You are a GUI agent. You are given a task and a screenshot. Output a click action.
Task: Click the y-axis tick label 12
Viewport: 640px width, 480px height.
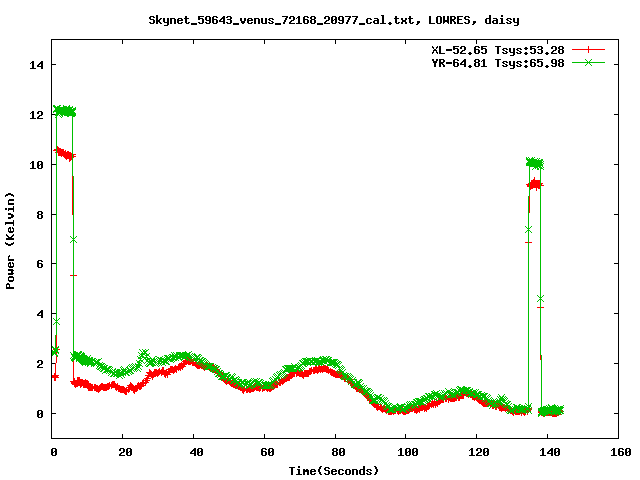[36, 115]
